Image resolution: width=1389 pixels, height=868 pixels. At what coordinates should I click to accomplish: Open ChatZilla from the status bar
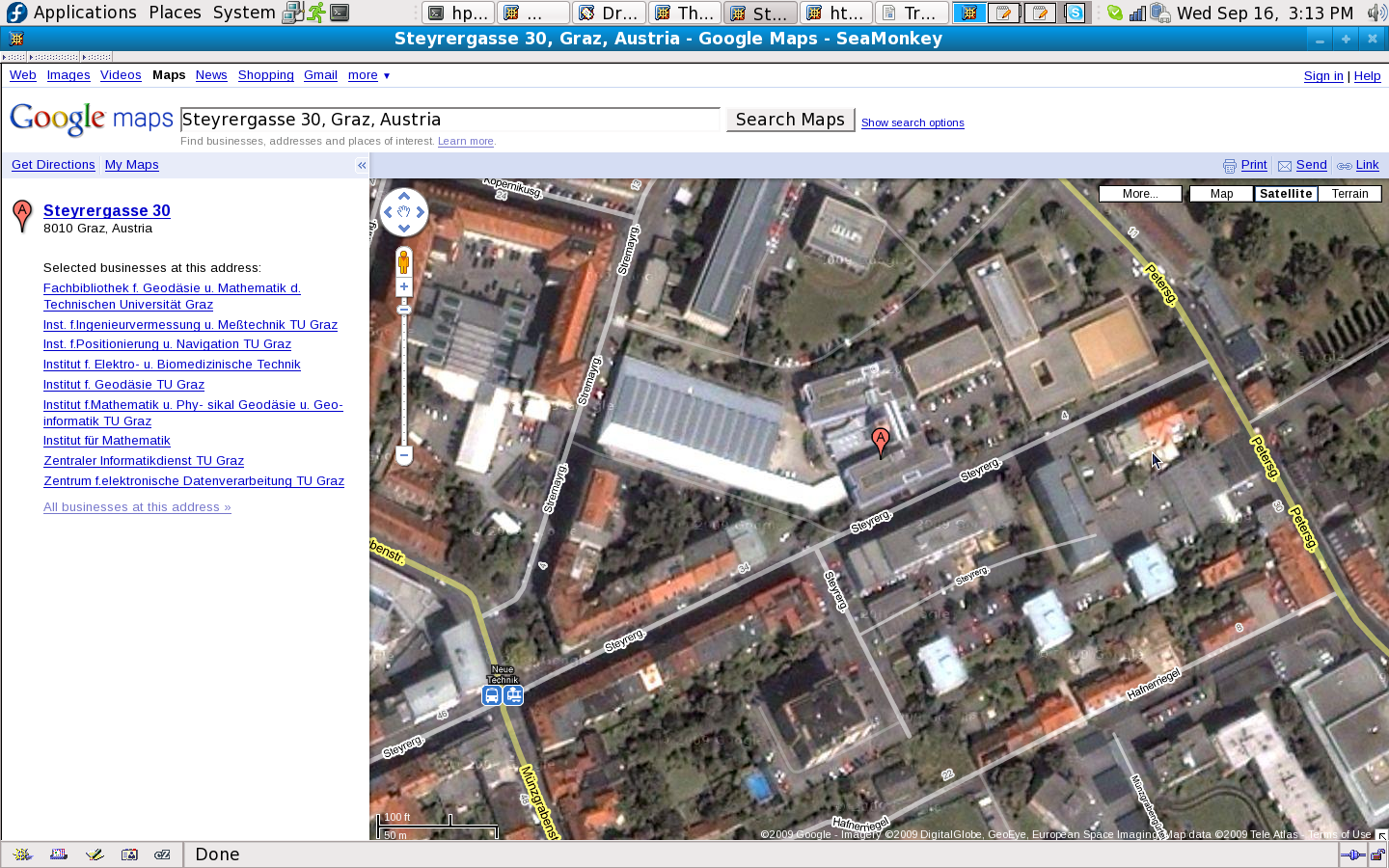(162, 854)
